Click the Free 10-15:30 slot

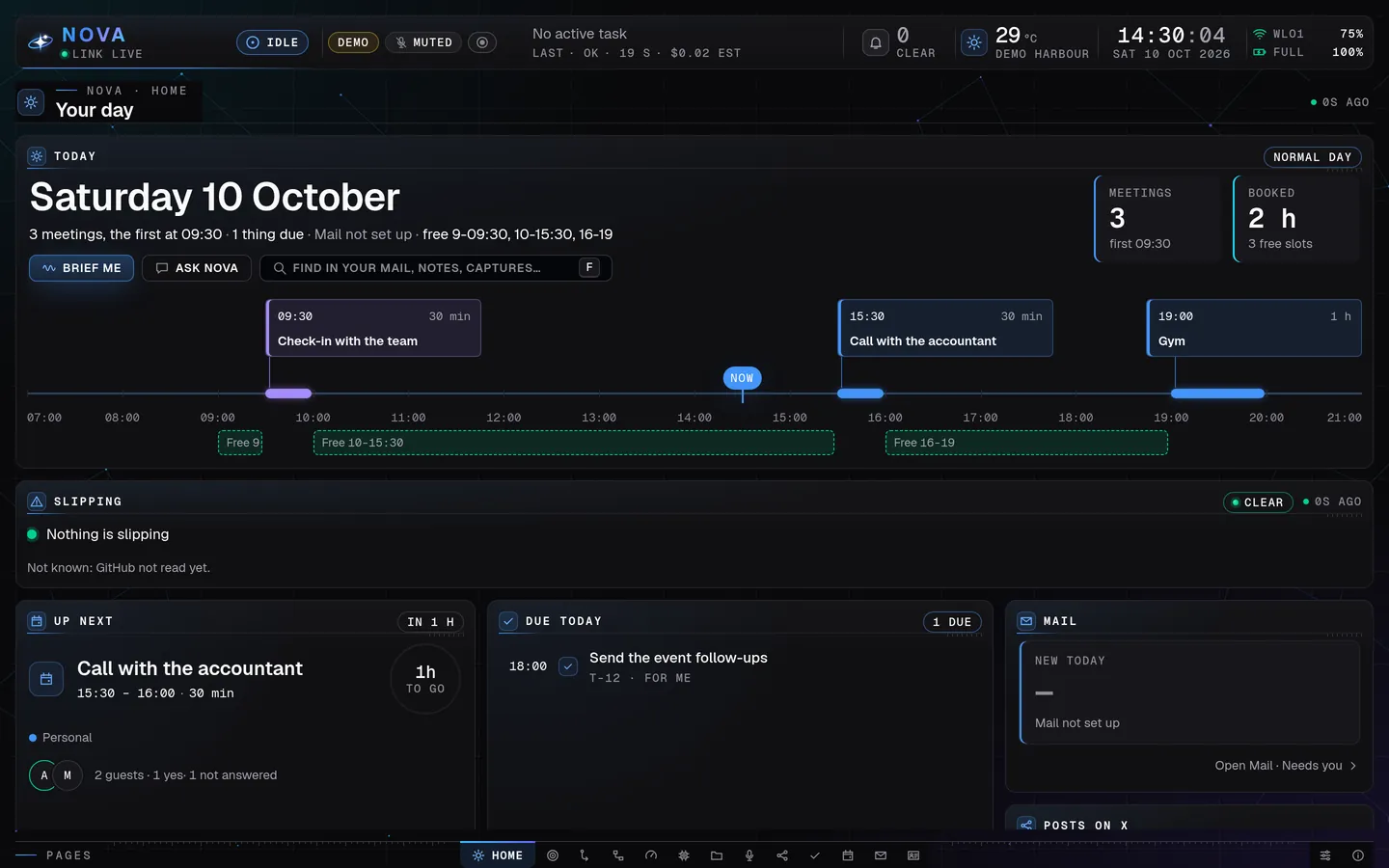tap(574, 443)
